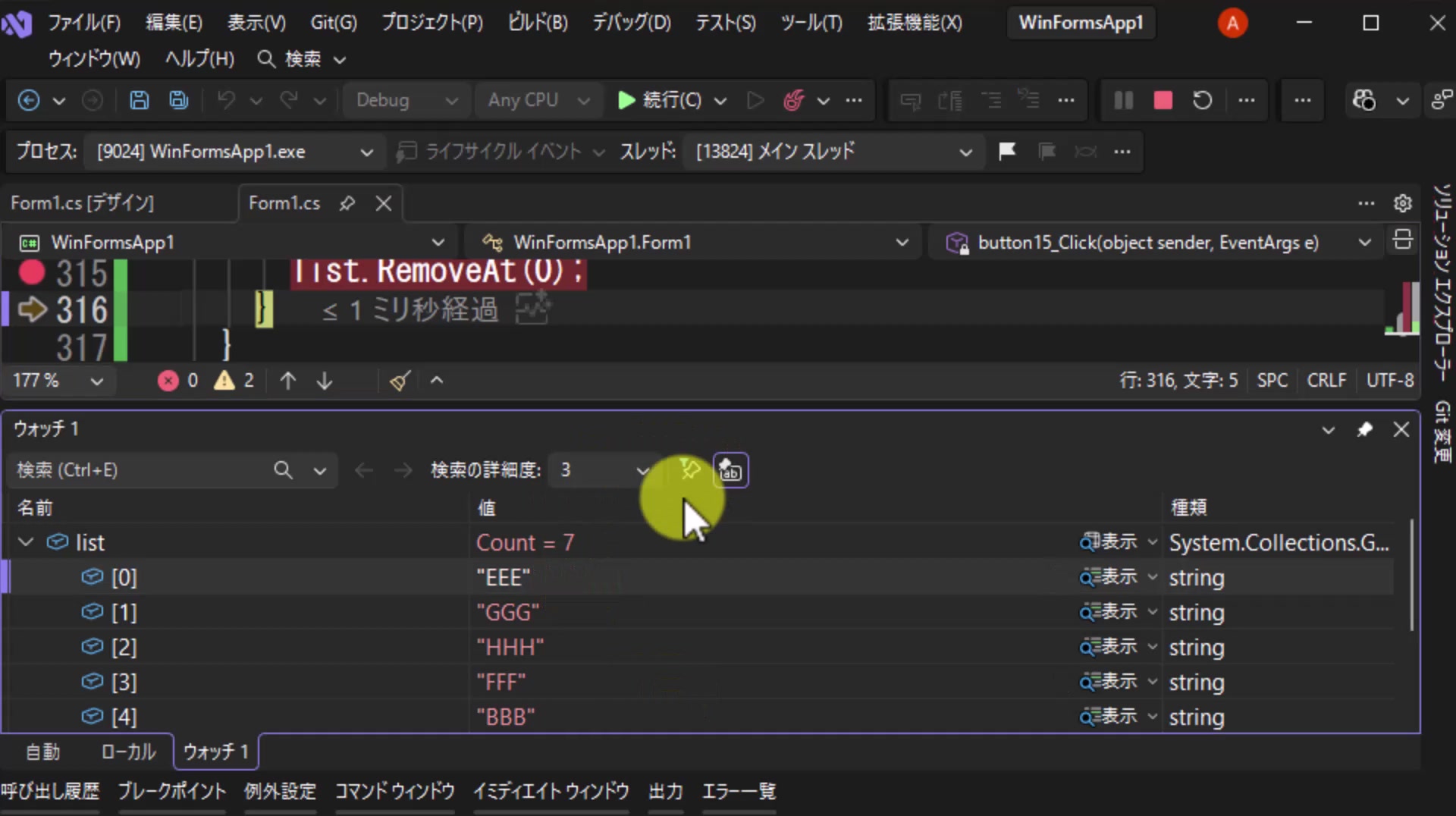Click the 続行(C) continue button

660,100
